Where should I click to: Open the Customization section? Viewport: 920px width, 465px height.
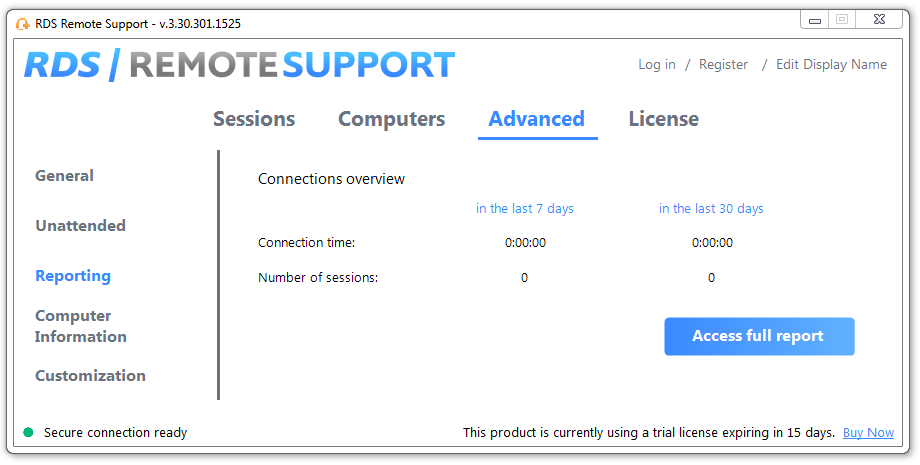click(x=90, y=375)
